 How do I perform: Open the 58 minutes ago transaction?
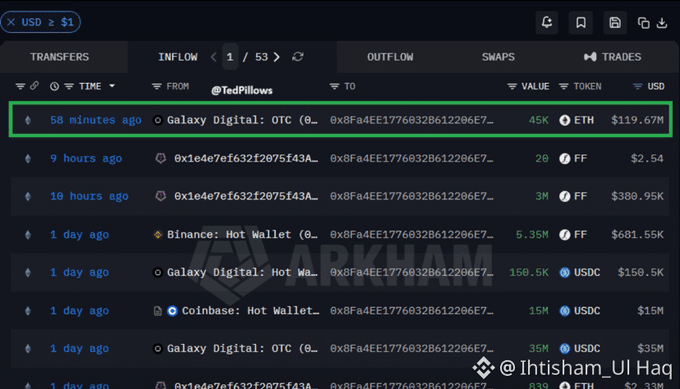95,120
